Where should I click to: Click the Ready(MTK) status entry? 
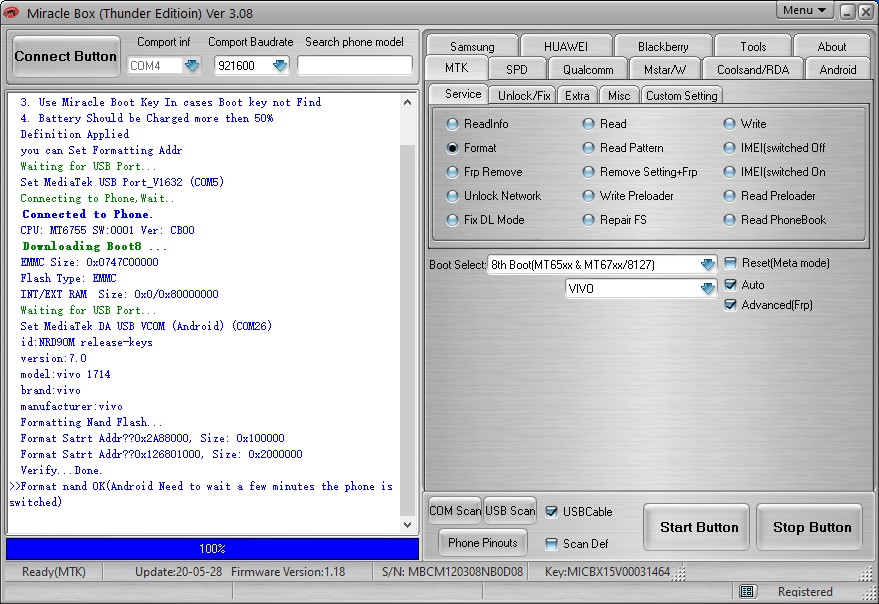pyautogui.click(x=54, y=571)
